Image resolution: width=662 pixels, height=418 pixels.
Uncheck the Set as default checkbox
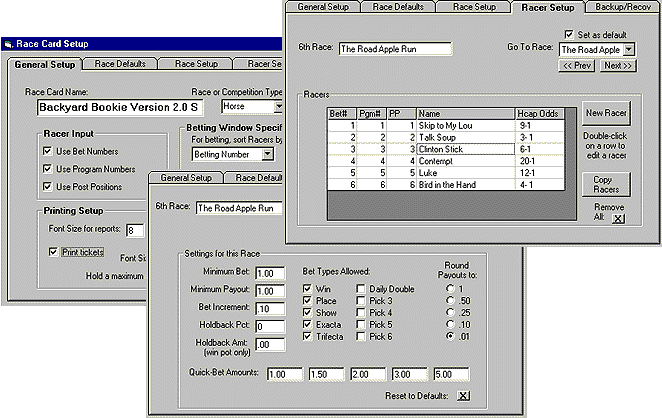pos(569,34)
